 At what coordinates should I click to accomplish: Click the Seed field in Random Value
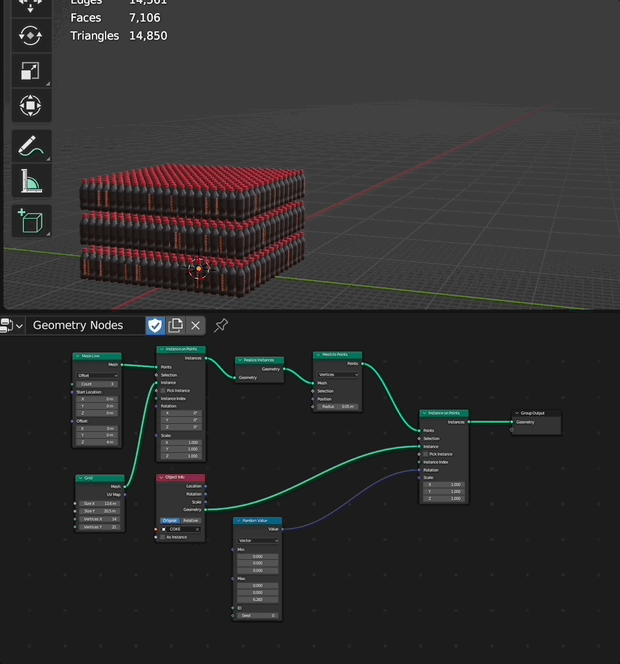click(x=257, y=616)
